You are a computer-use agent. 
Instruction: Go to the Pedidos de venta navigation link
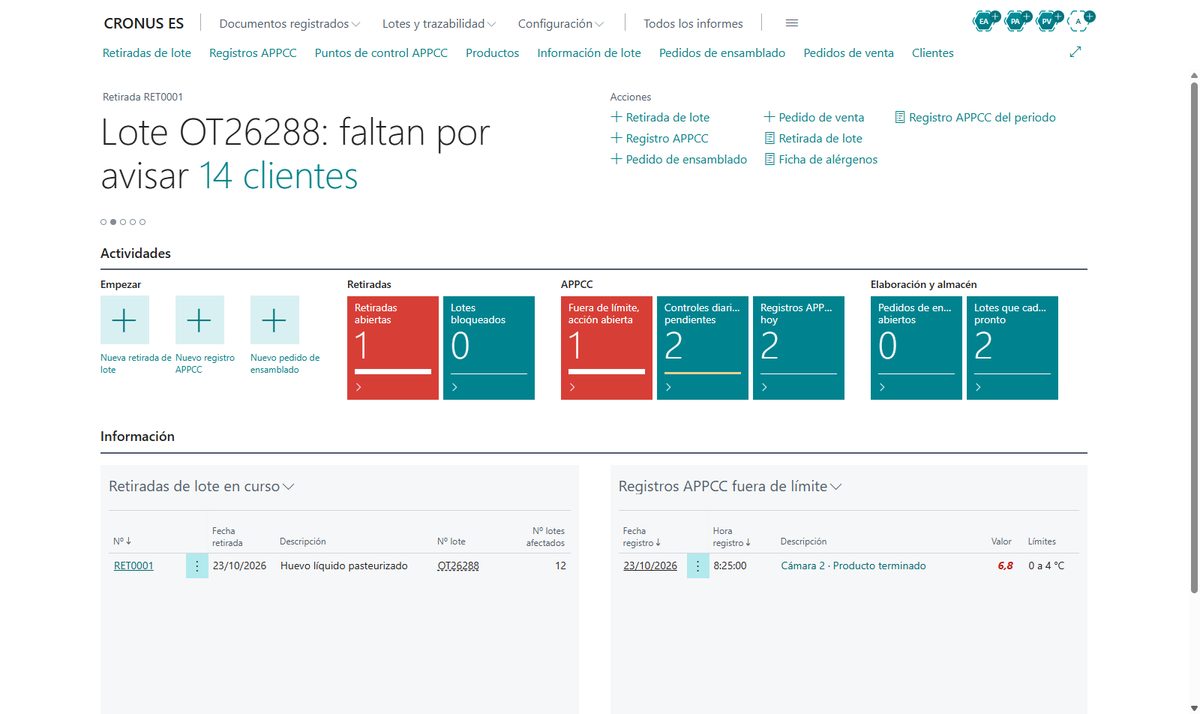coord(849,53)
